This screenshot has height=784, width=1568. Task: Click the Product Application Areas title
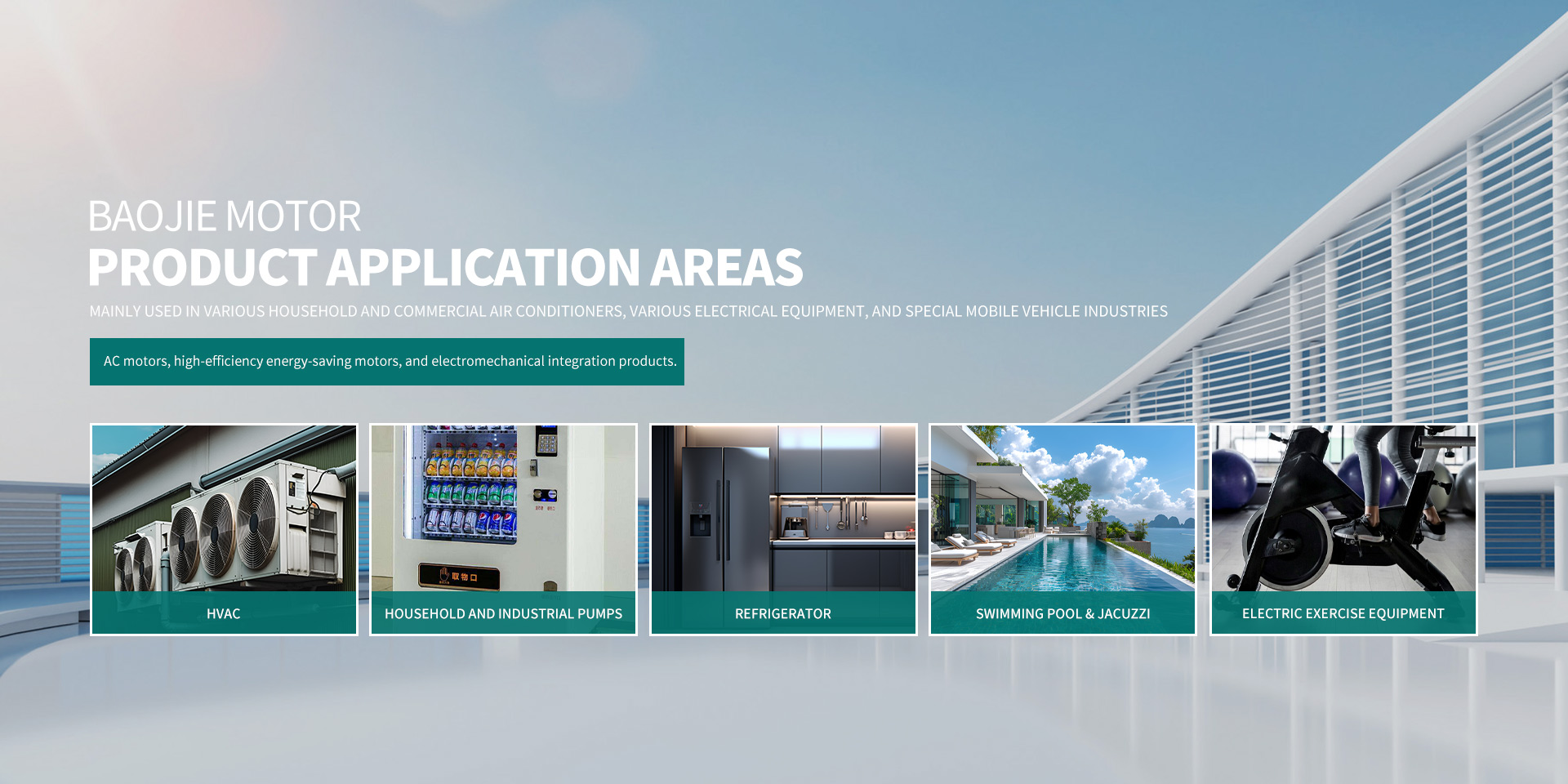point(445,268)
